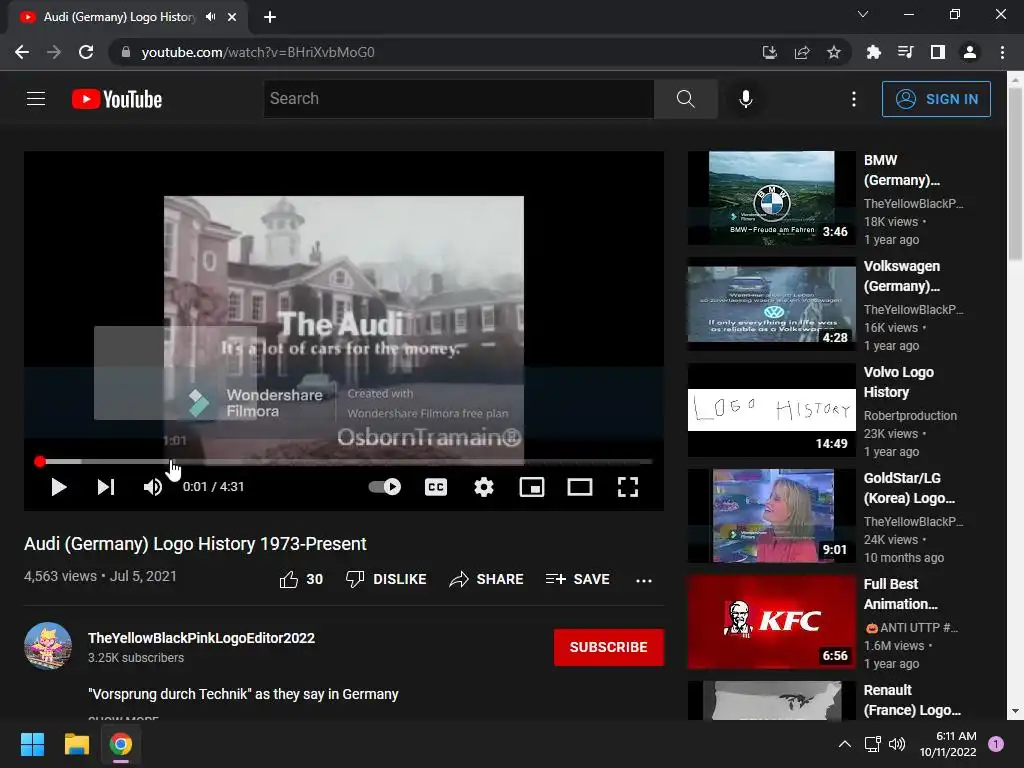Open GoldStar/LG (Korea) Logo video title
The height and width of the screenshot is (768, 1024).
click(x=909, y=488)
